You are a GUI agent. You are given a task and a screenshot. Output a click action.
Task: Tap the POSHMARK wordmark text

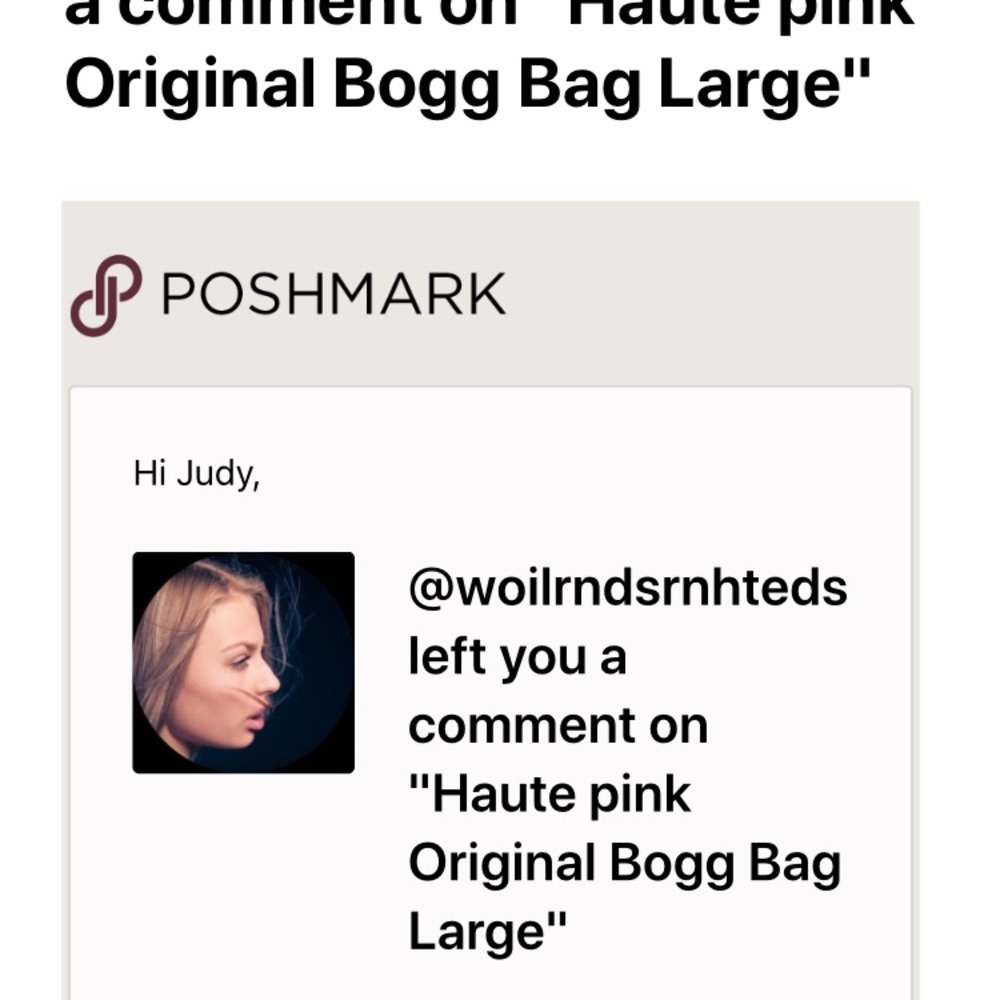tap(334, 294)
